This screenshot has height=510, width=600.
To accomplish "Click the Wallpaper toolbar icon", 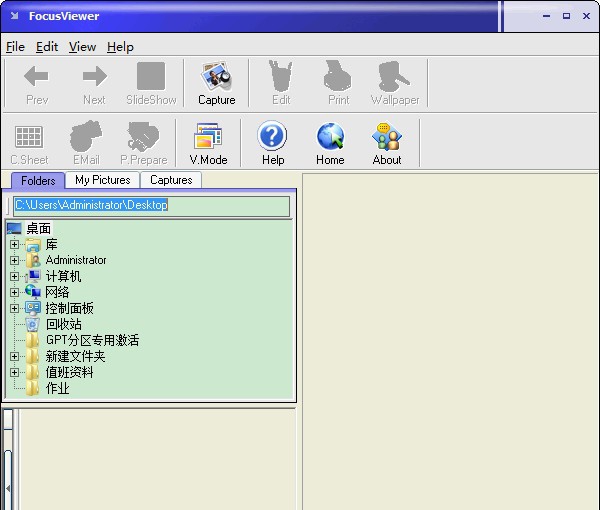I will coord(394,76).
